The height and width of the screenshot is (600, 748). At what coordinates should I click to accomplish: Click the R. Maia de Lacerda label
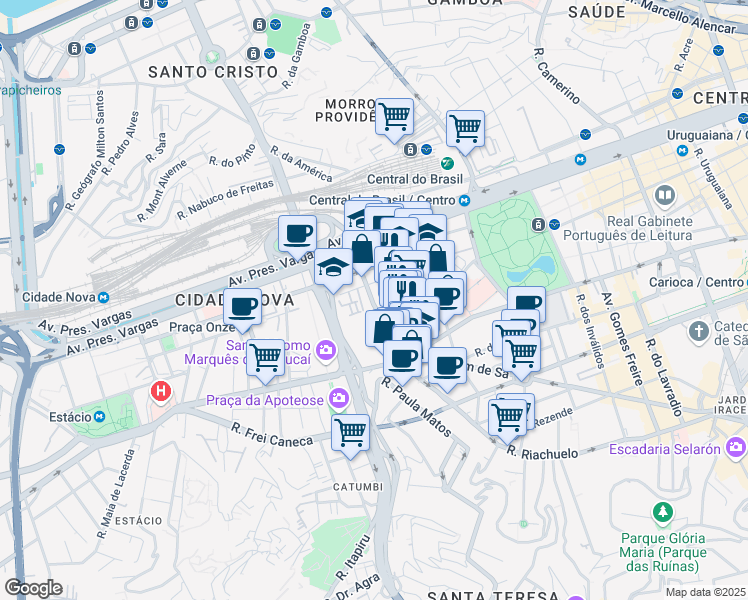click(116, 494)
